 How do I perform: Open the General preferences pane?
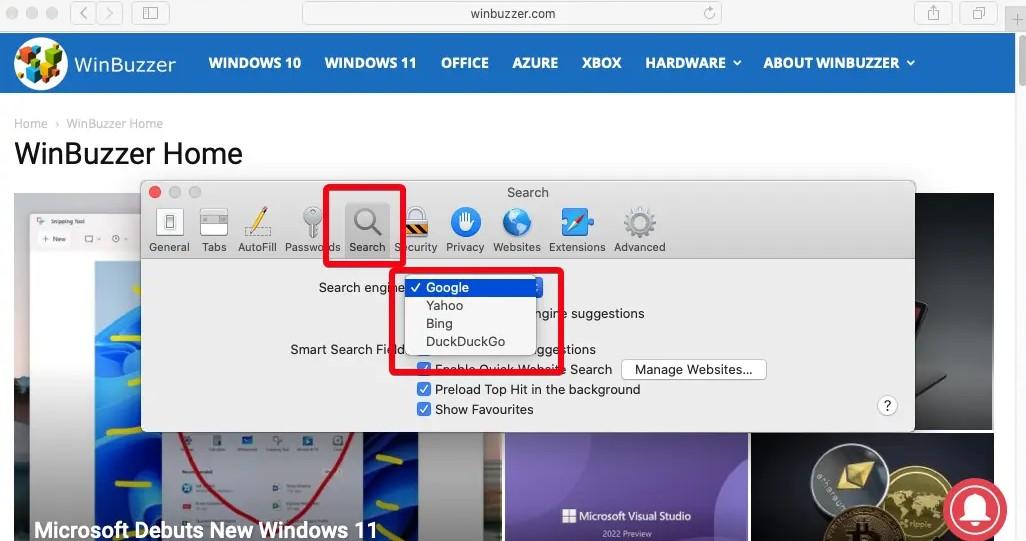click(x=169, y=229)
